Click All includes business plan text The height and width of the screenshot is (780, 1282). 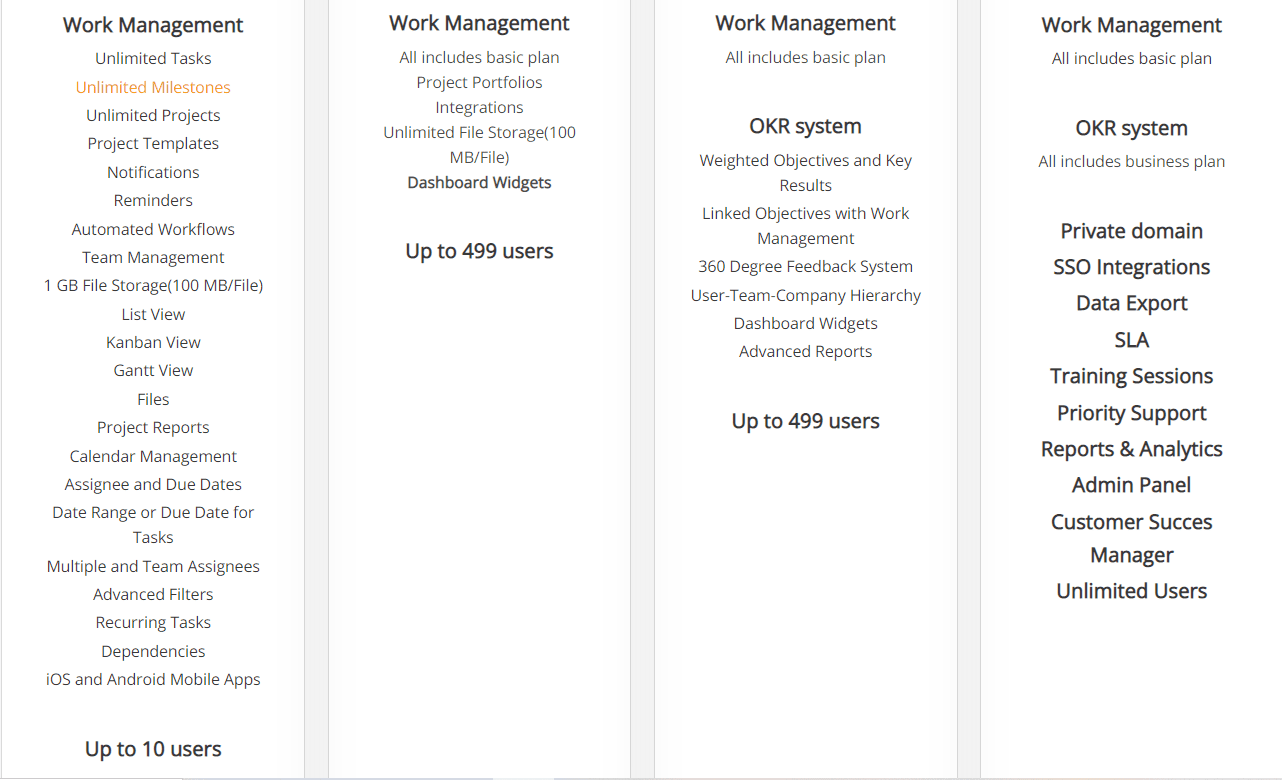pos(1131,161)
